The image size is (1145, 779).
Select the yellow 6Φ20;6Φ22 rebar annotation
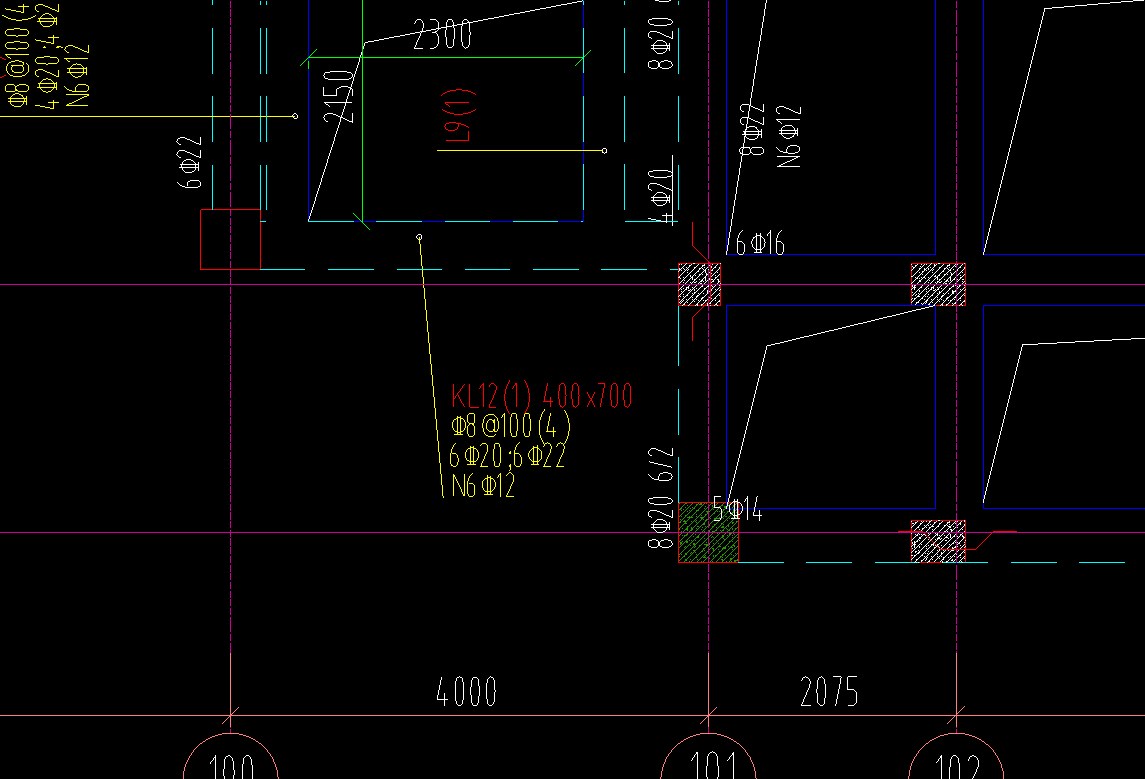click(x=508, y=456)
